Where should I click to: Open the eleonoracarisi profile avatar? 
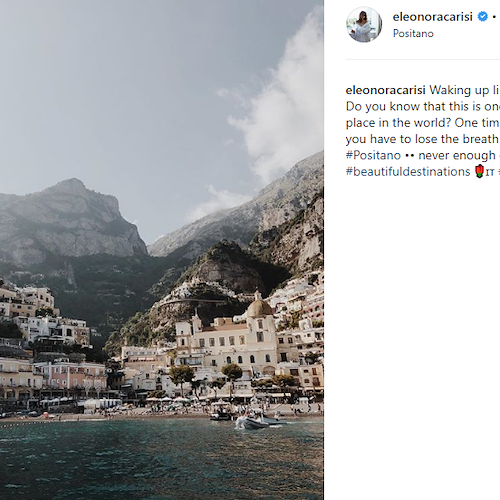pos(364,24)
